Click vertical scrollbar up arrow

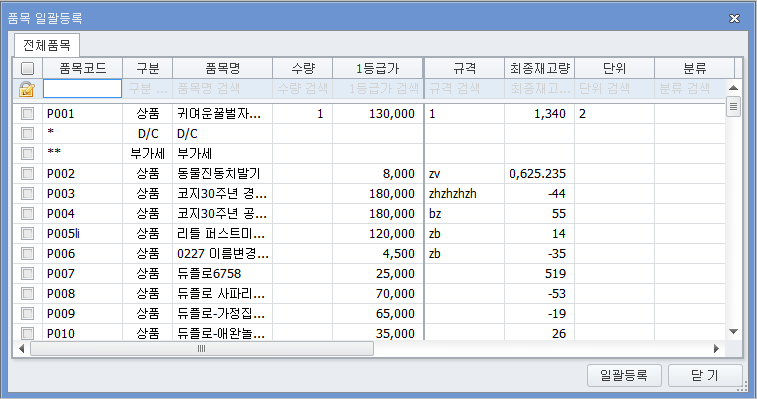pyautogui.click(x=733, y=88)
